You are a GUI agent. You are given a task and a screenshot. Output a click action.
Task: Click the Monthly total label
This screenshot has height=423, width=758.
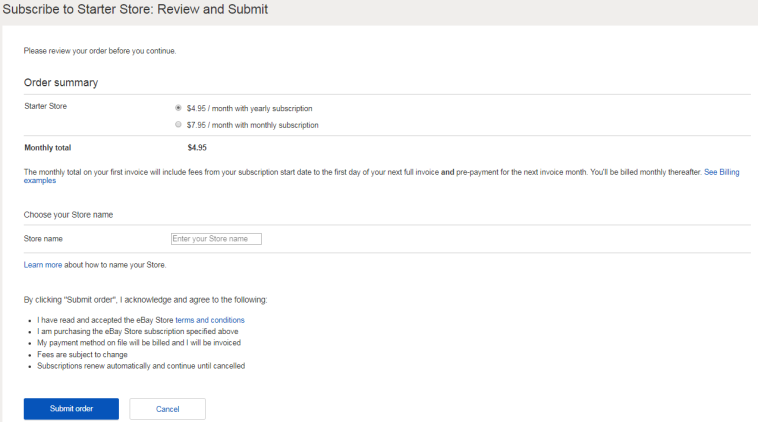click(x=47, y=148)
